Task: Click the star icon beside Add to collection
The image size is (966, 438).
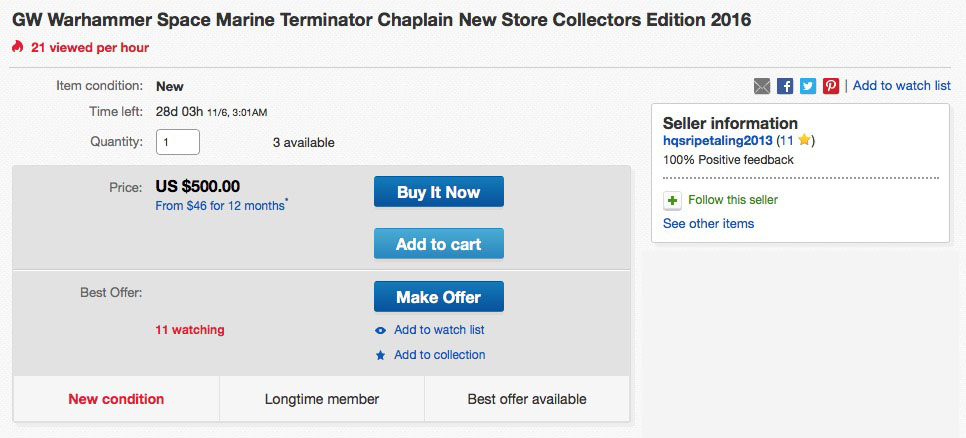Action: coord(381,355)
